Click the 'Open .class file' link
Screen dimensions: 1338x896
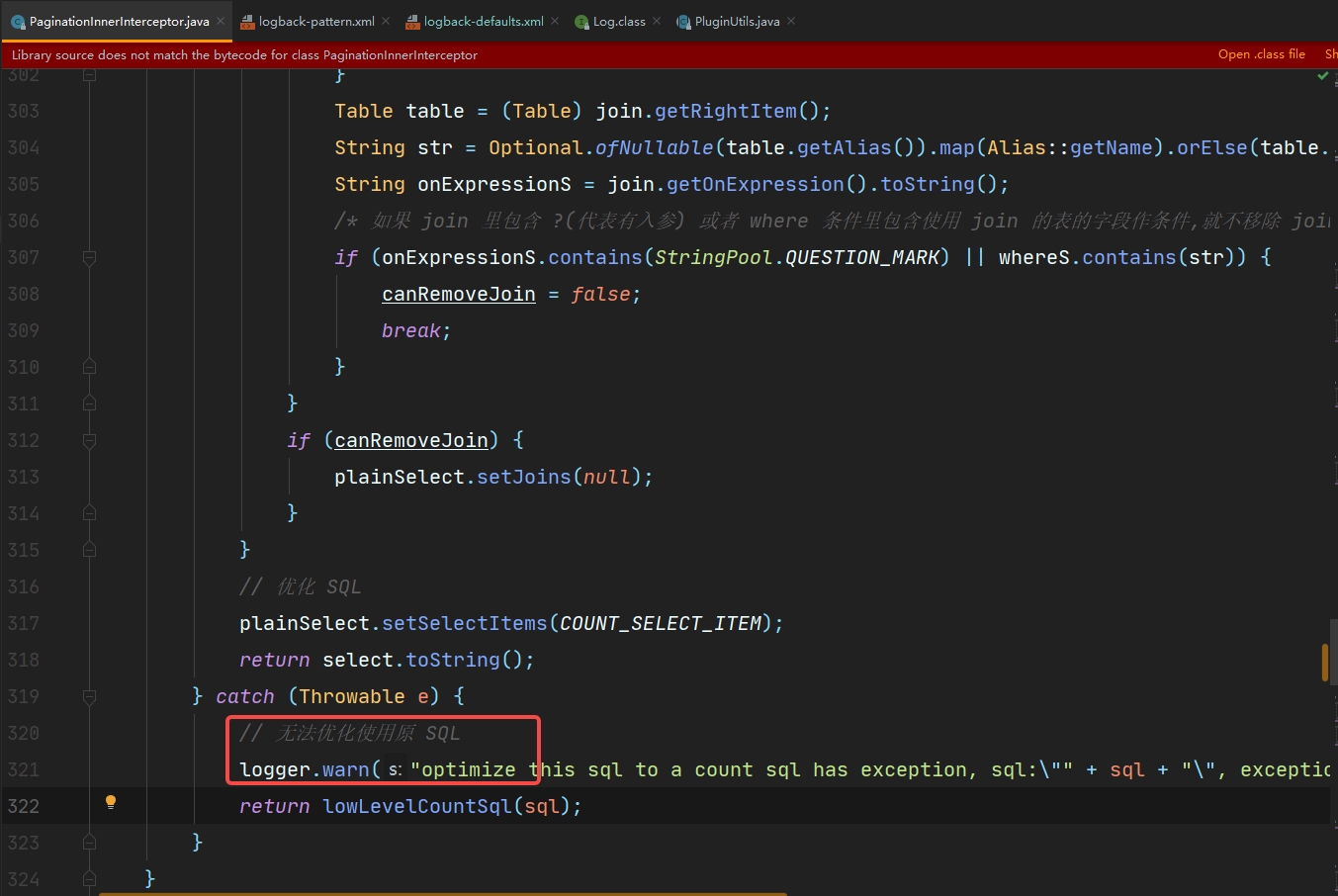1261,54
